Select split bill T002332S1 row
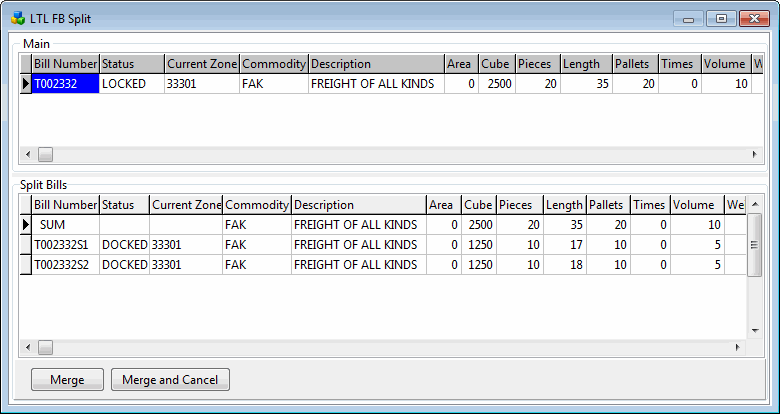Viewport: 780px width, 414px height. pos(65,244)
